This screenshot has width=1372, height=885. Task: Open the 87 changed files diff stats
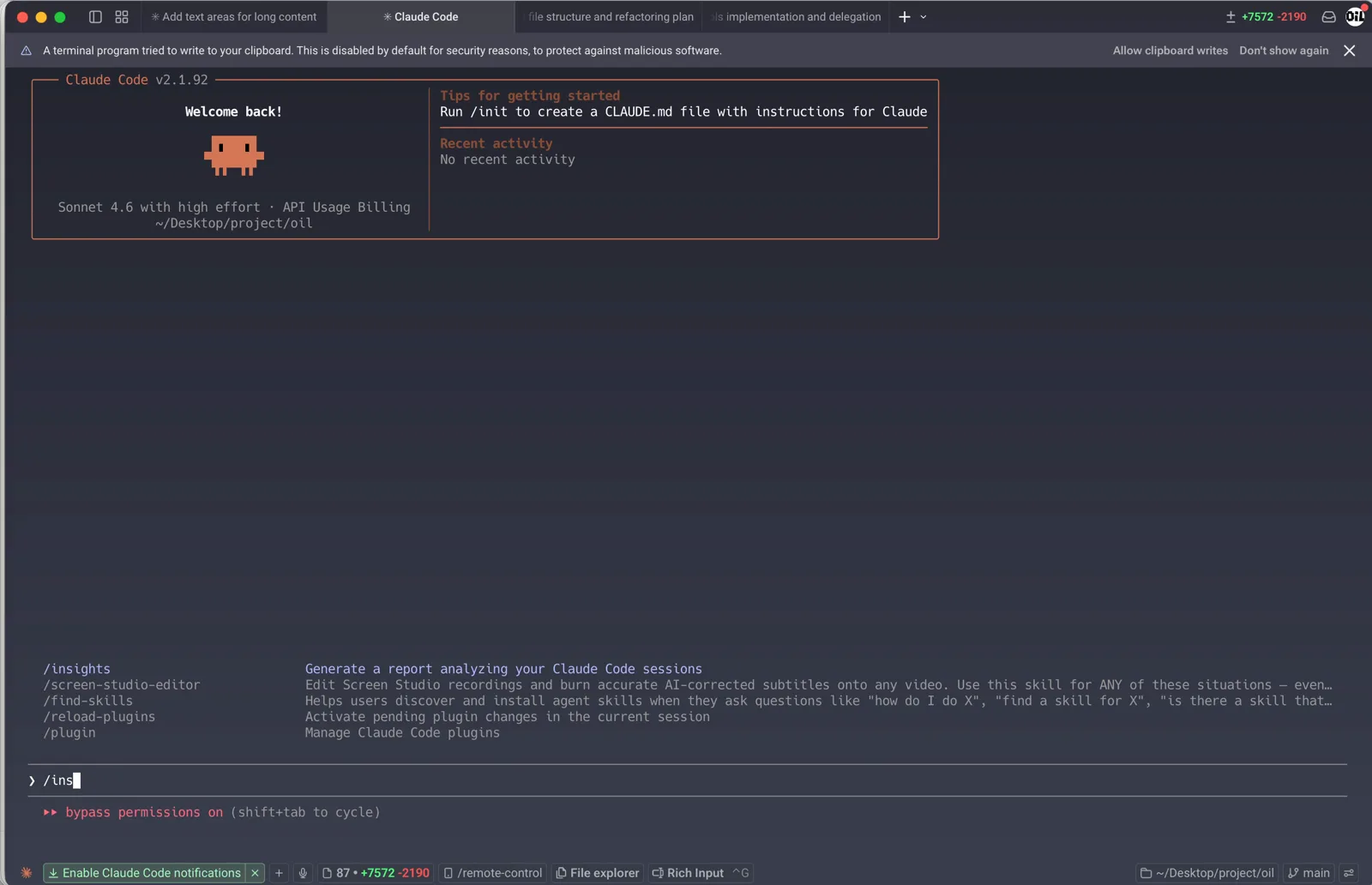click(376, 873)
